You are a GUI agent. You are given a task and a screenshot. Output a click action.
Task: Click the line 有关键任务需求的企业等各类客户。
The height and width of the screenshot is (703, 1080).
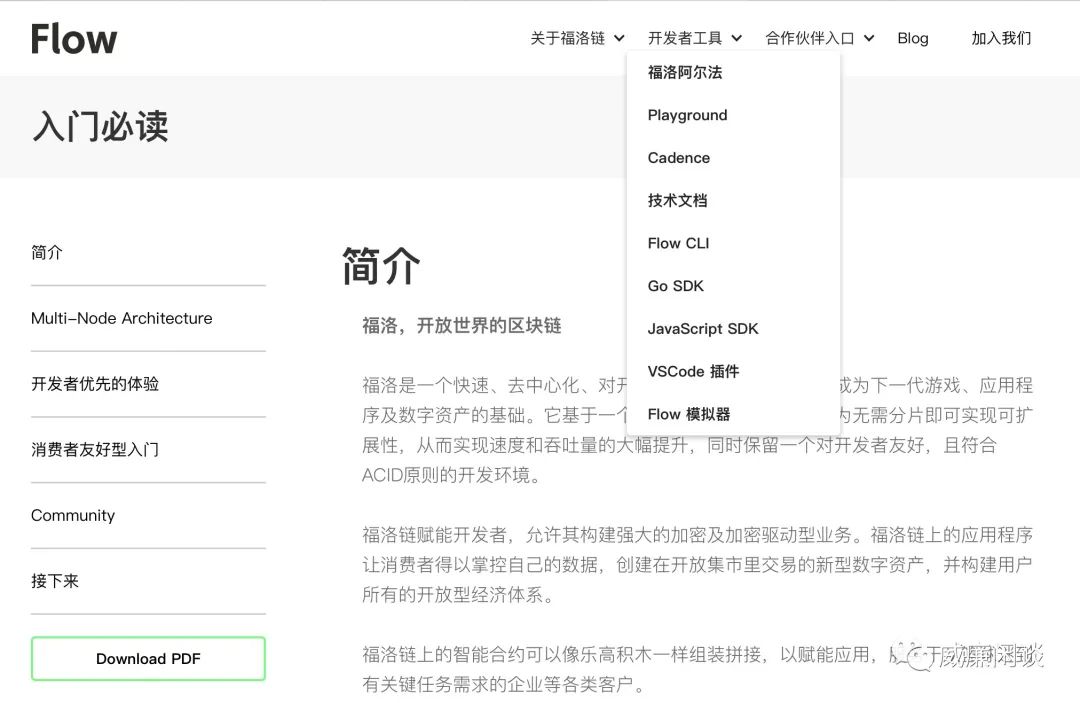pyautogui.click(x=503, y=684)
